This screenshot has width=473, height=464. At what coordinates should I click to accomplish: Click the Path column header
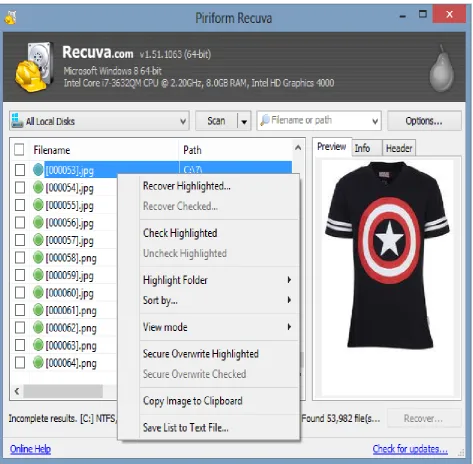pos(235,150)
